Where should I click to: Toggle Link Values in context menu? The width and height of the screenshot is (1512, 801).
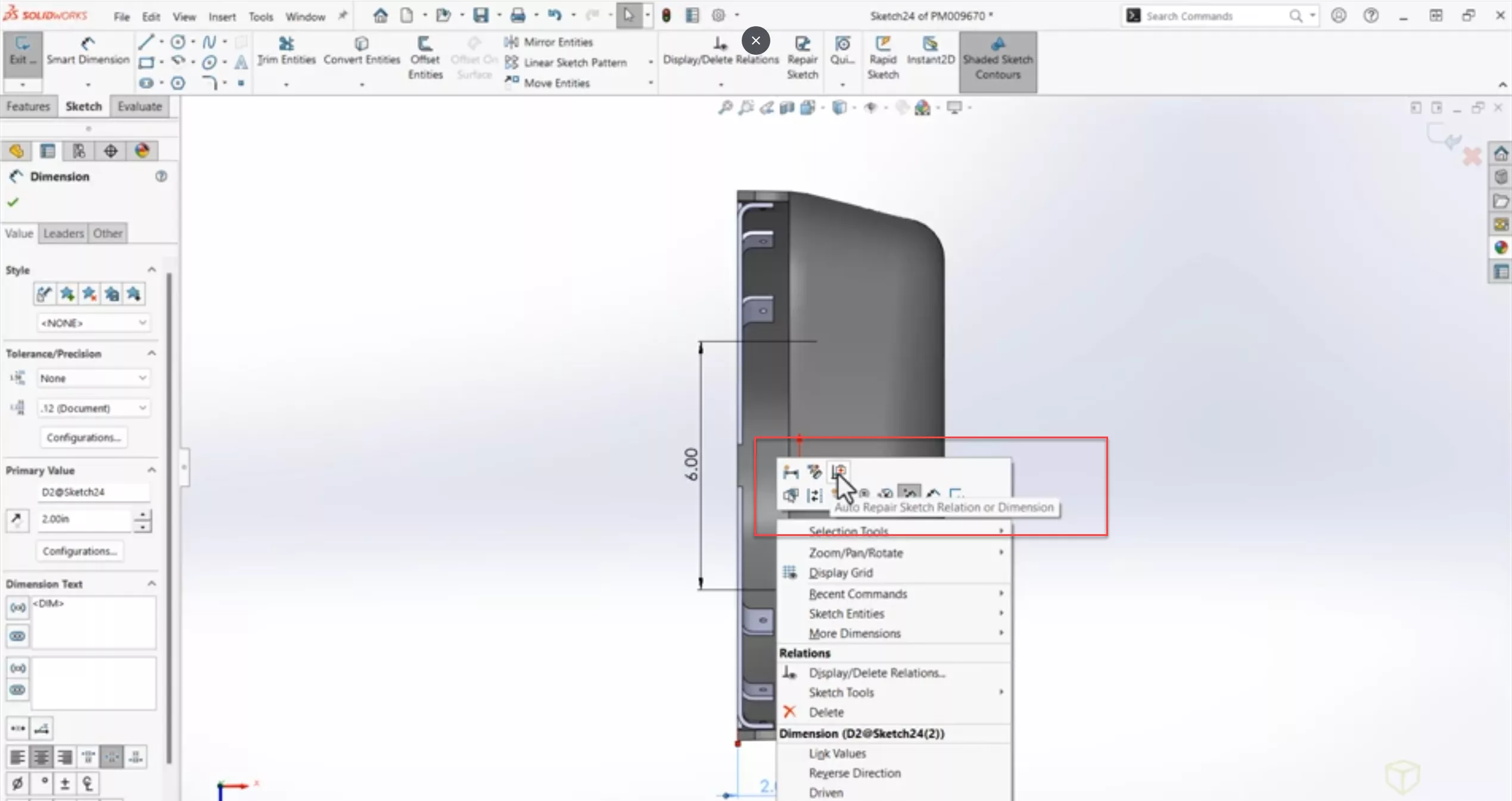tap(837, 753)
